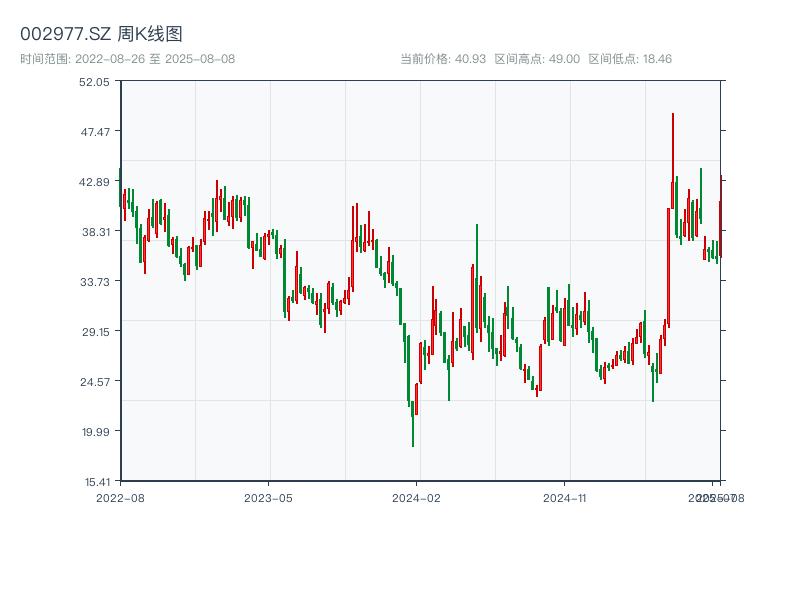Viewport: 800px width, 600px height.
Task: Click the 区间高点 49.00 label
Action: coord(537,59)
